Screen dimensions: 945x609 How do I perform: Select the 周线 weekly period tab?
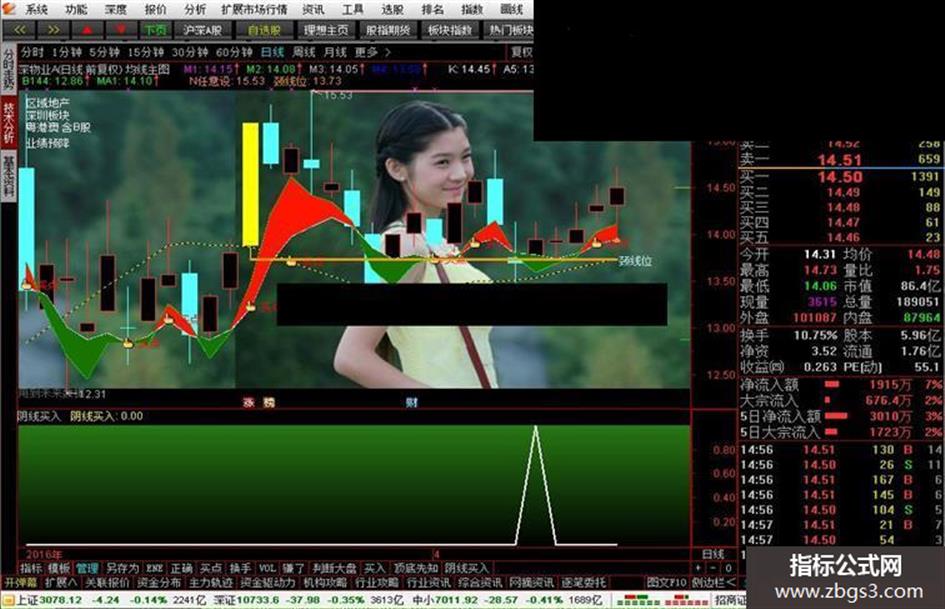[x=304, y=52]
